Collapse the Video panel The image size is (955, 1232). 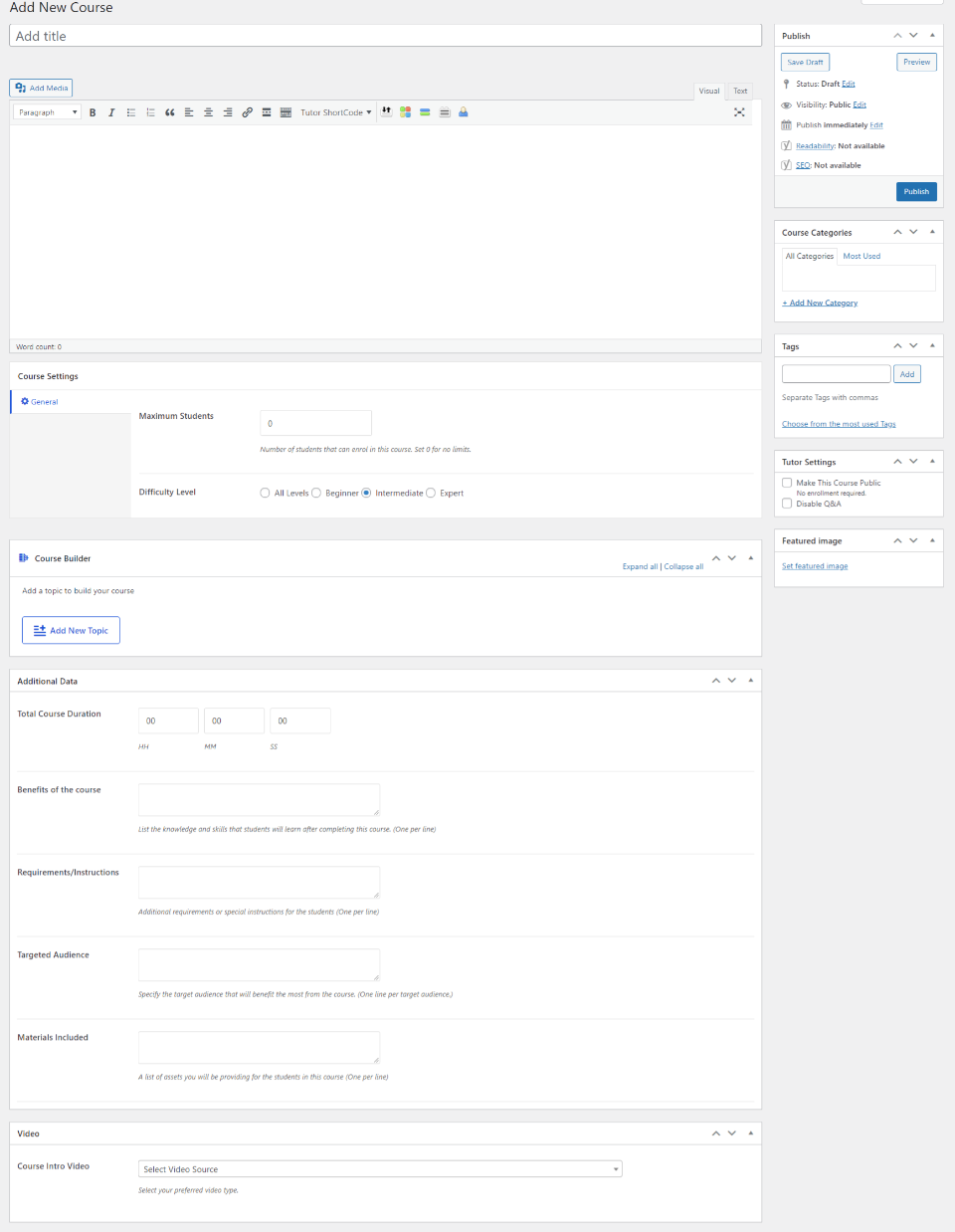click(x=750, y=1132)
